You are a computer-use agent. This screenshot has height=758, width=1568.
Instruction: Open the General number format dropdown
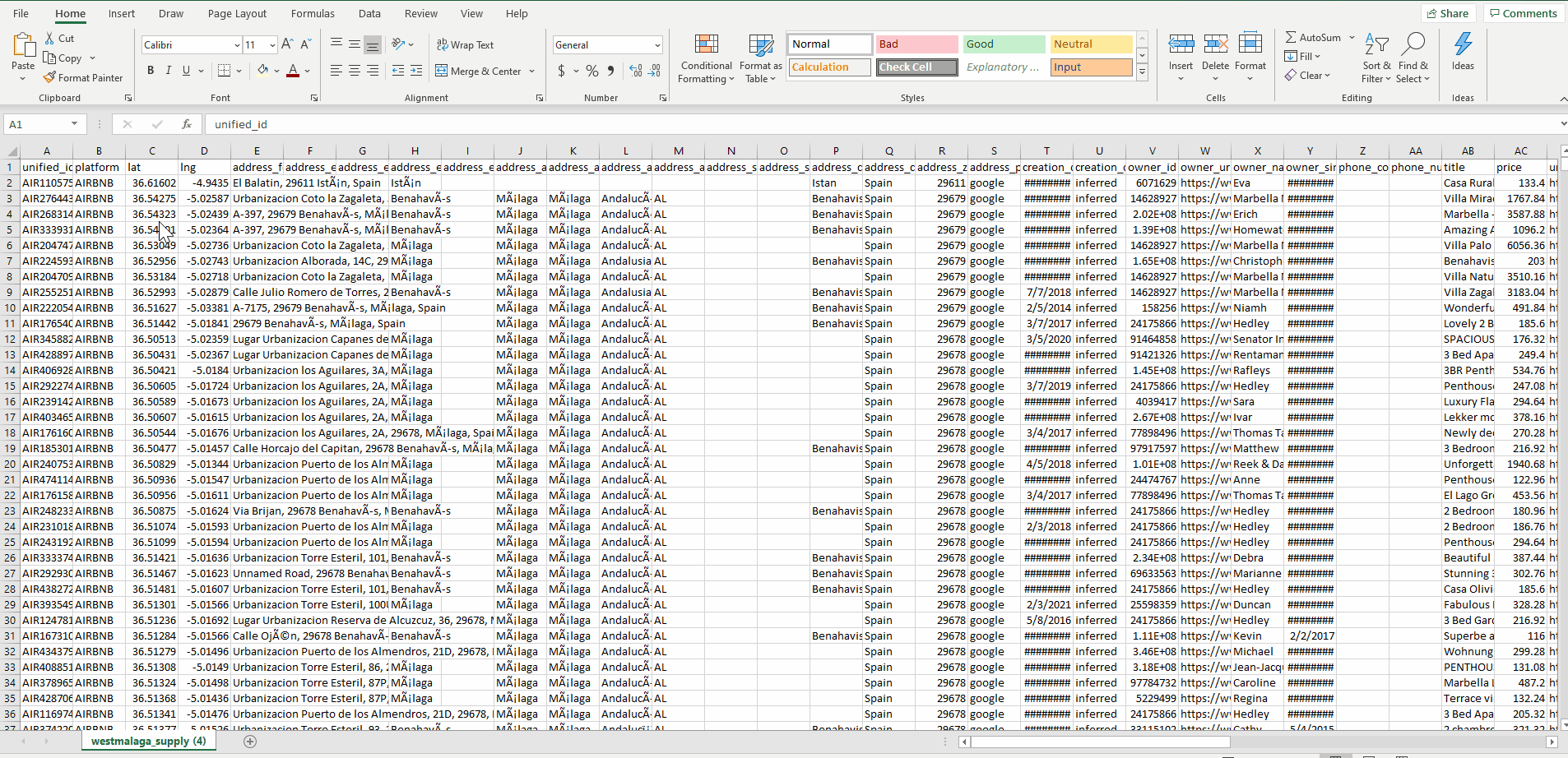(657, 45)
